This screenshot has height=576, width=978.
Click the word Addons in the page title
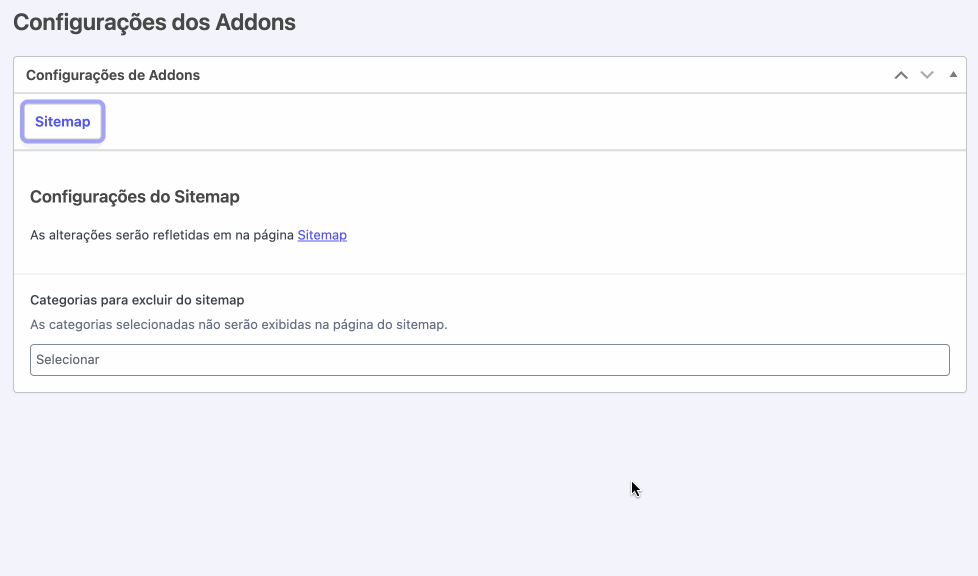[x=255, y=22]
